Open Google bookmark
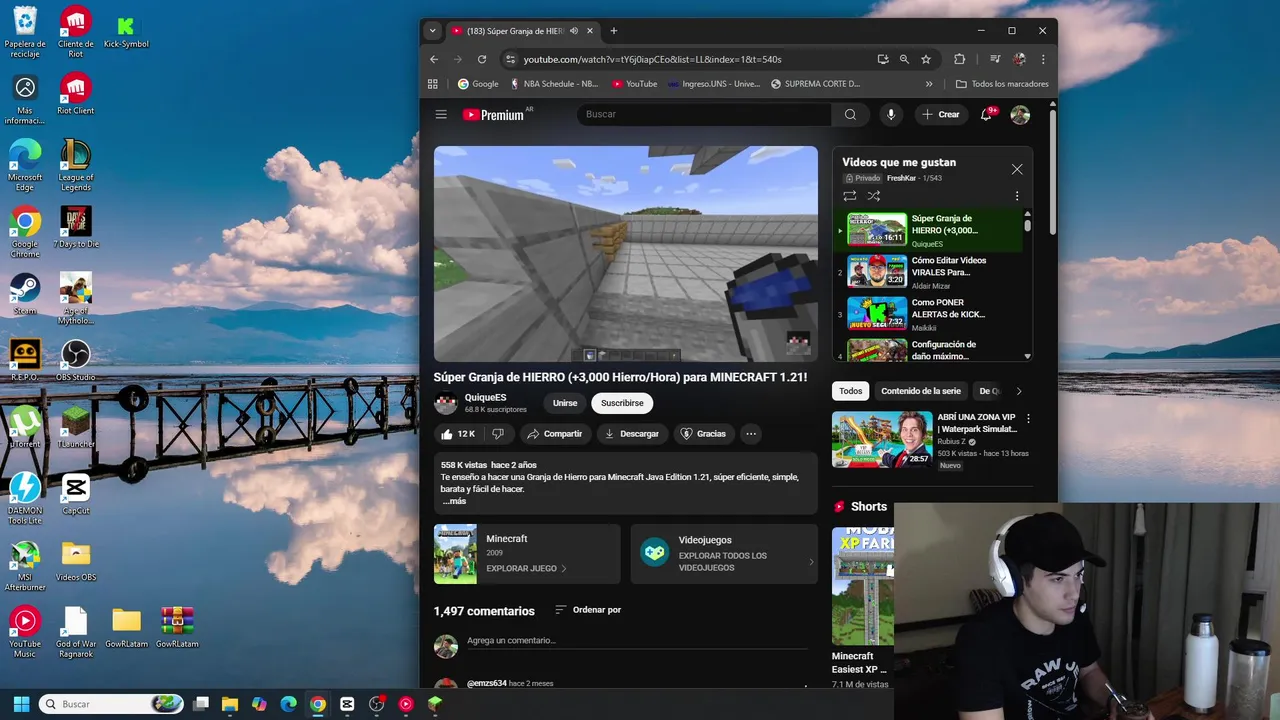 click(478, 84)
